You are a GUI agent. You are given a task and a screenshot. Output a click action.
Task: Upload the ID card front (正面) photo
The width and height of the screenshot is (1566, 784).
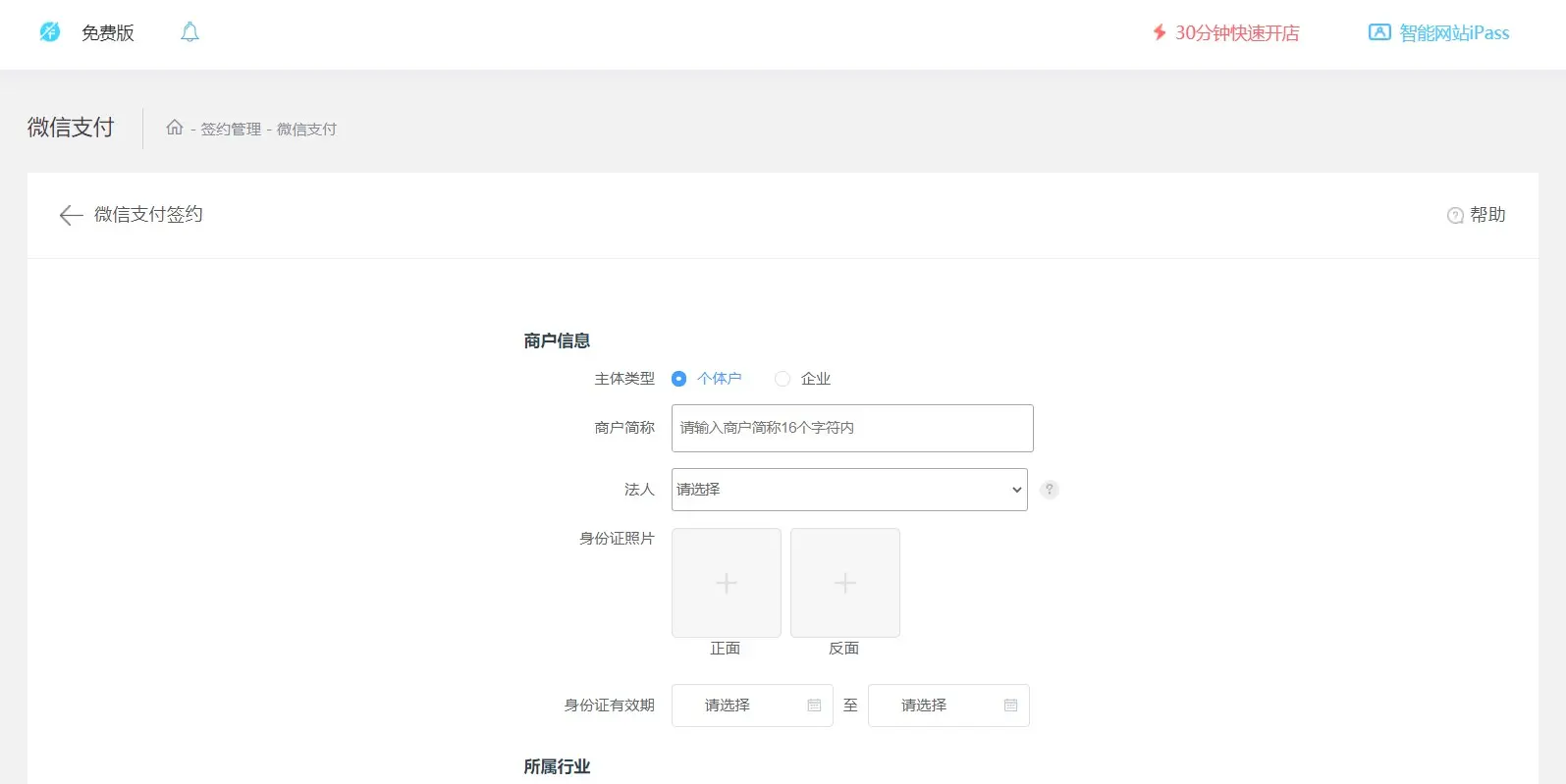pyautogui.click(x=727, y=583)
